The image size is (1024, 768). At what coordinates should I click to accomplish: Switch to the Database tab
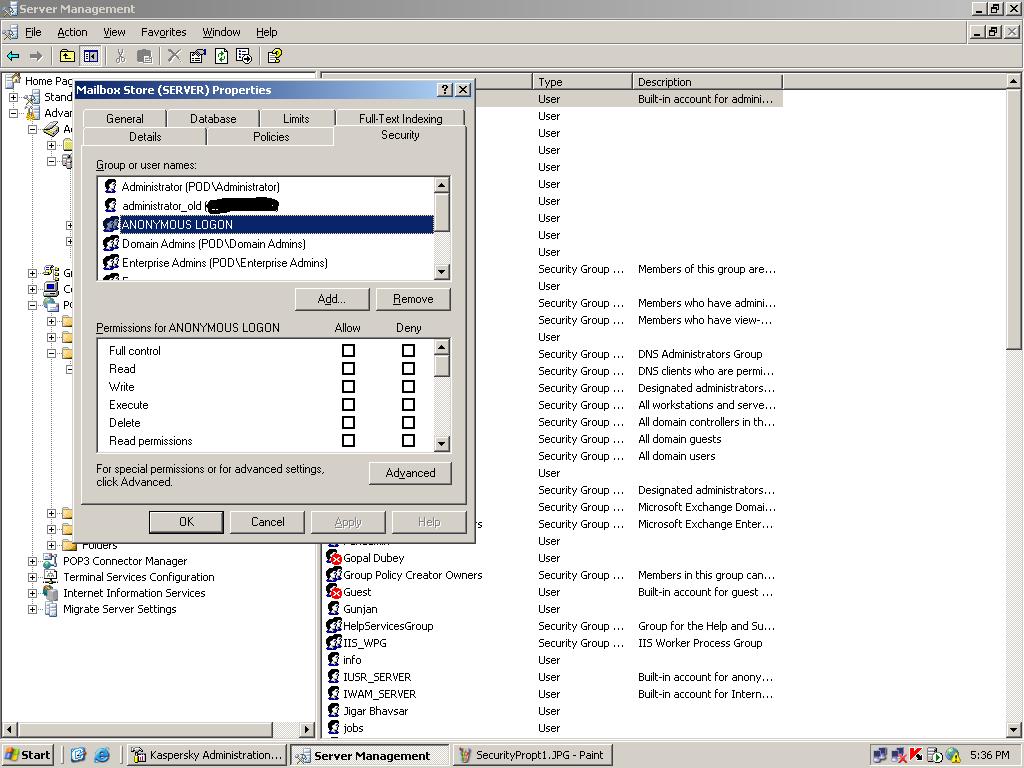coord(213,118)
